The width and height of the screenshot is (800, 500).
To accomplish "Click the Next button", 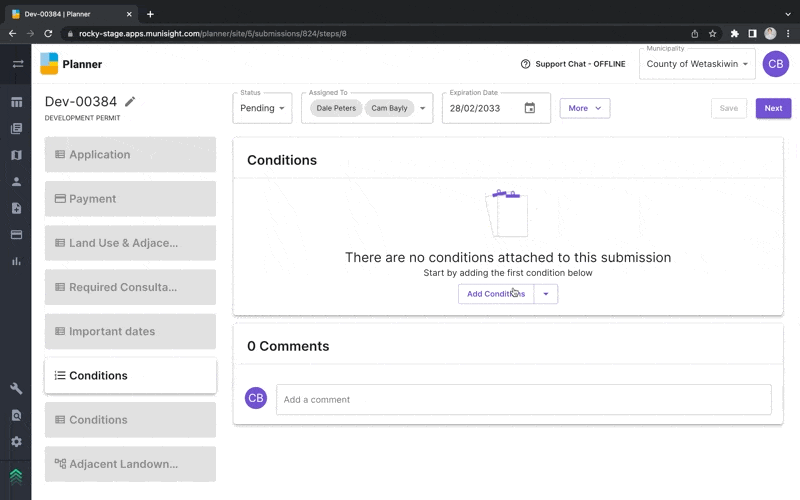I will click(x=773, y=108).
